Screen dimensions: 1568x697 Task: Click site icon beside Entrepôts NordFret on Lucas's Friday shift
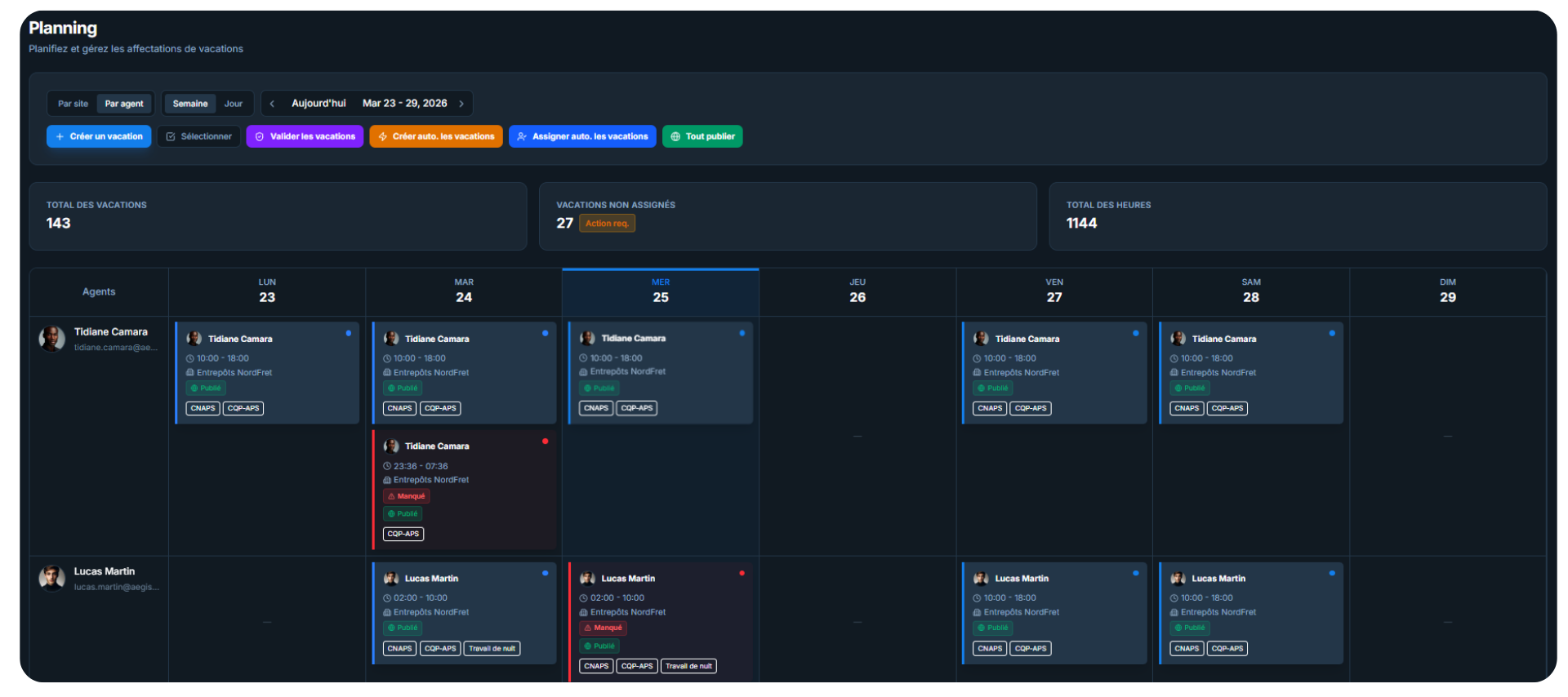tap(977, 612)
